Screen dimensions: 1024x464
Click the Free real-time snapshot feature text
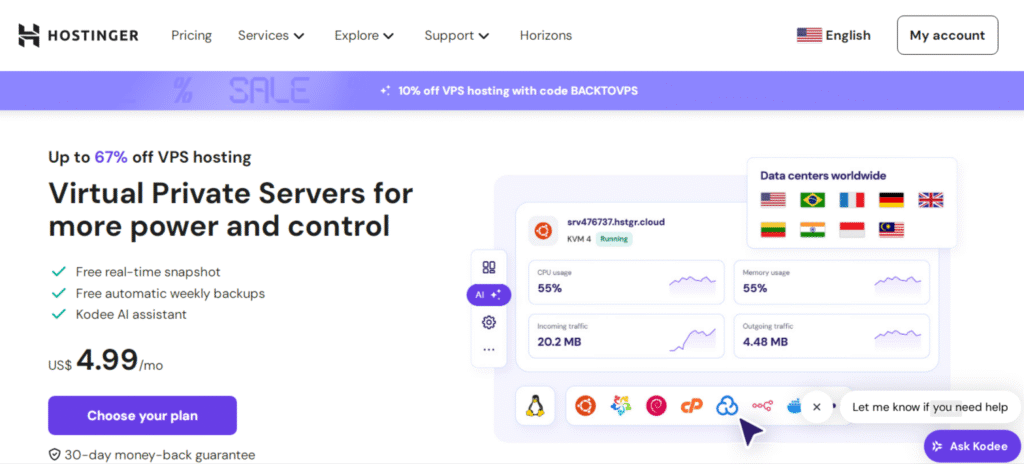pyautogui.click(x=148, y=272)
